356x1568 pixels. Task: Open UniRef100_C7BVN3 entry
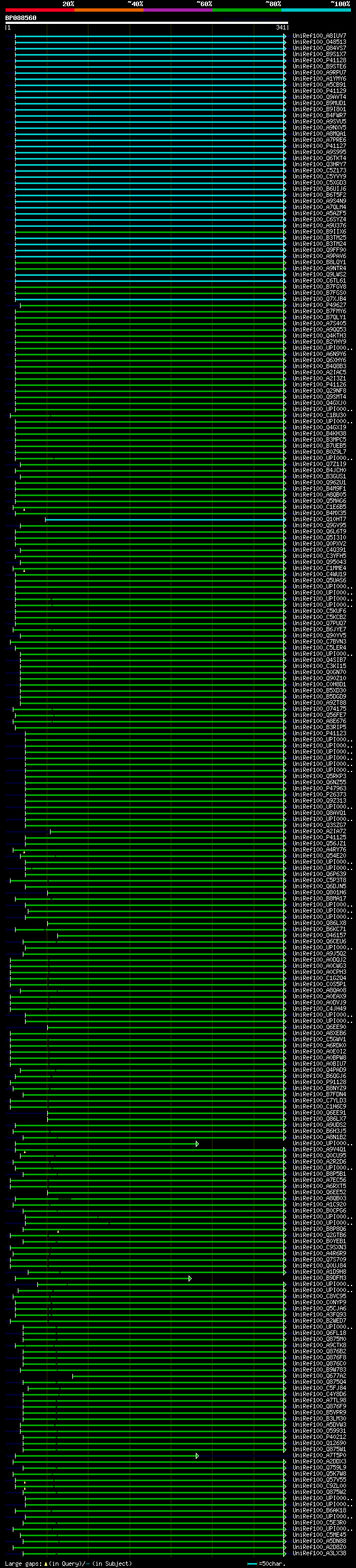click(x=319, y=641)
